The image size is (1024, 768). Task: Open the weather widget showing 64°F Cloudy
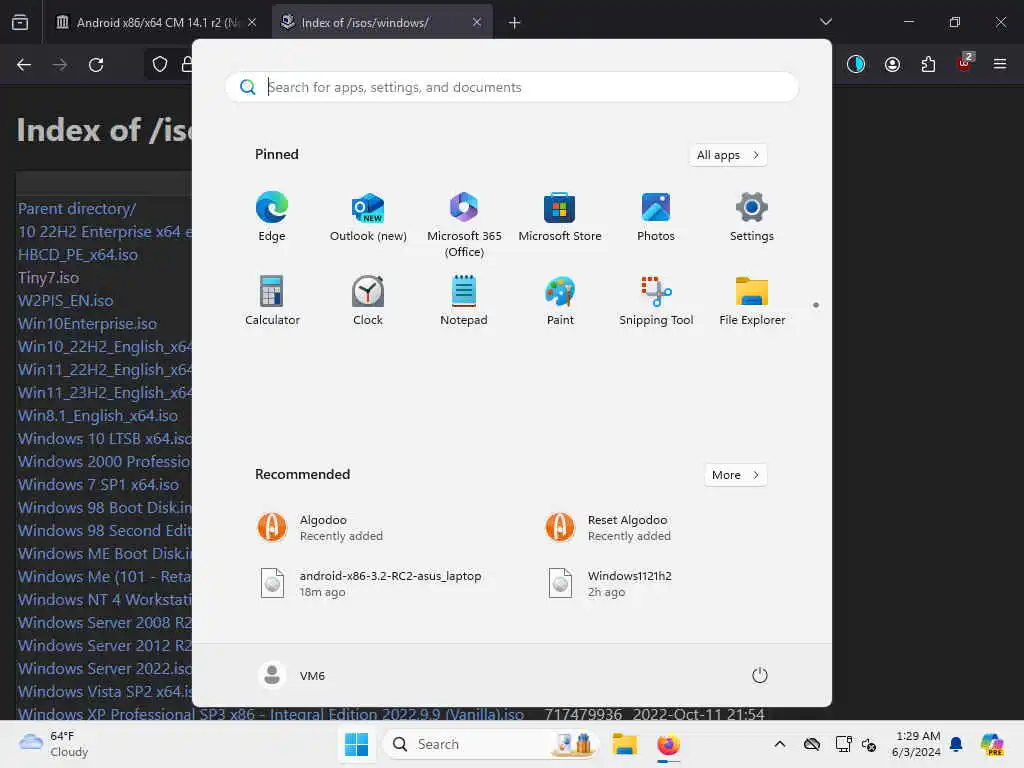point(54,744)
